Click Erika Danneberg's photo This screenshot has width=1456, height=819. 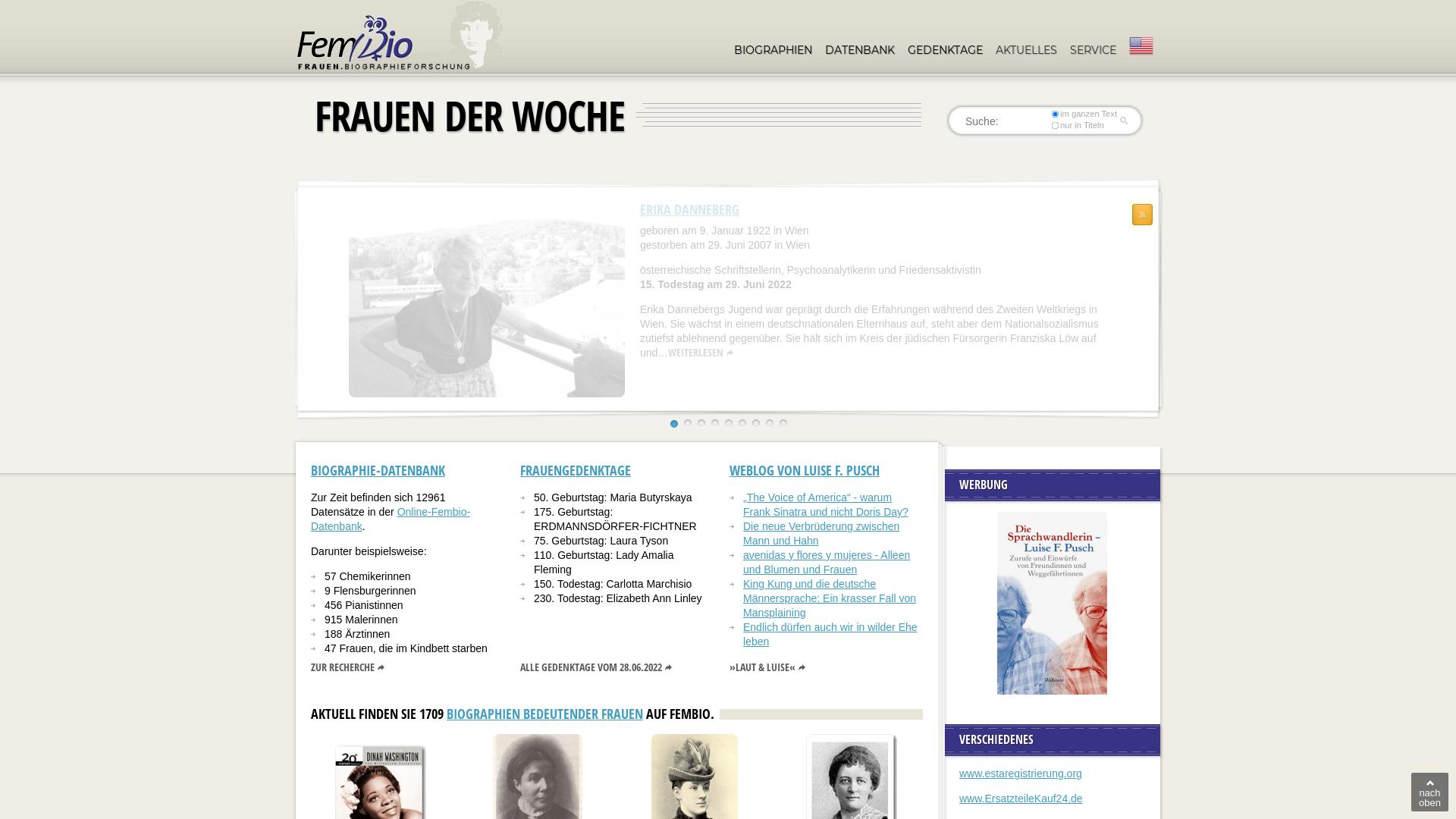click(x=487, y=308)
